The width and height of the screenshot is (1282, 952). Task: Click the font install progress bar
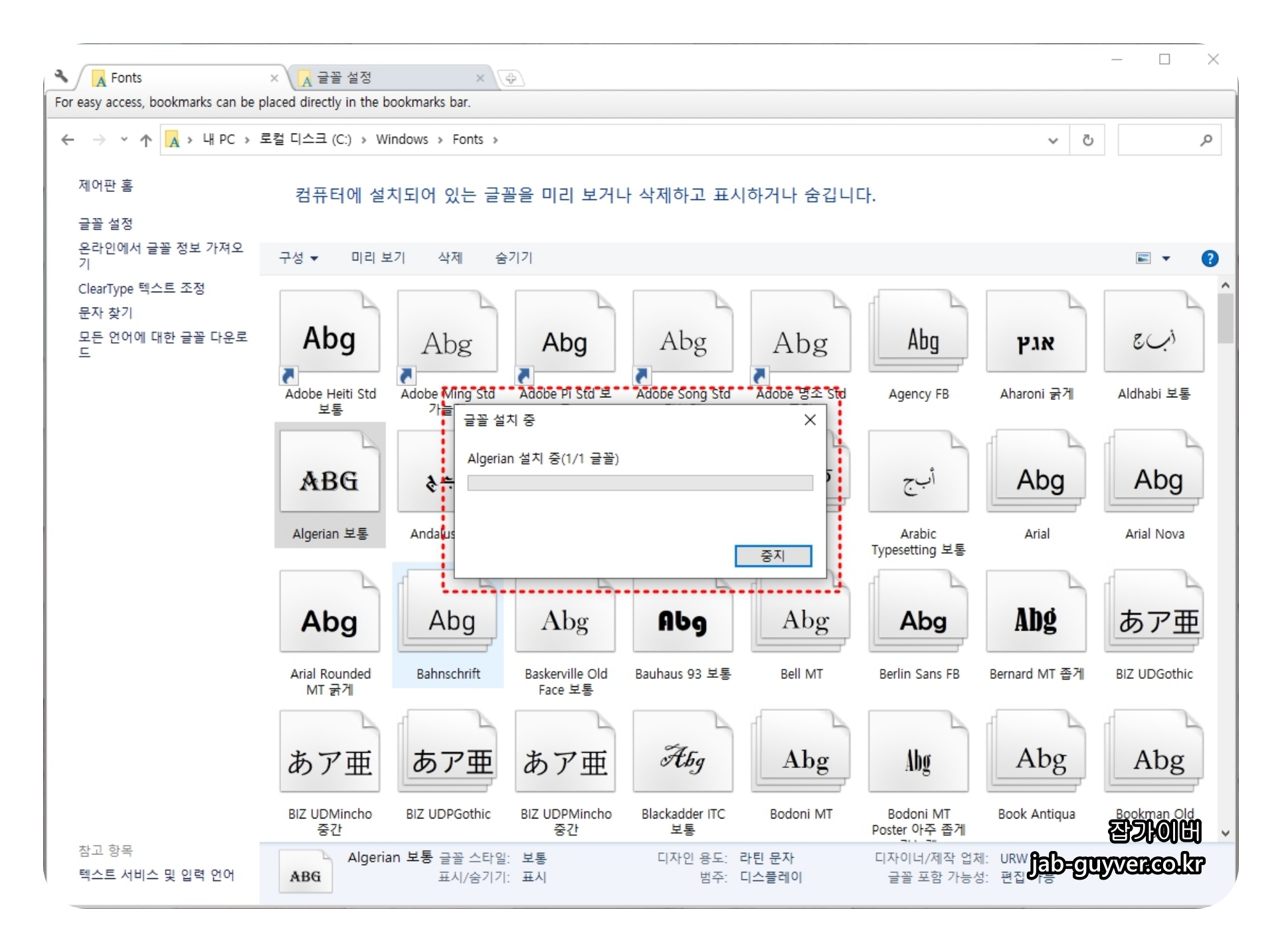tap(640, 483)
